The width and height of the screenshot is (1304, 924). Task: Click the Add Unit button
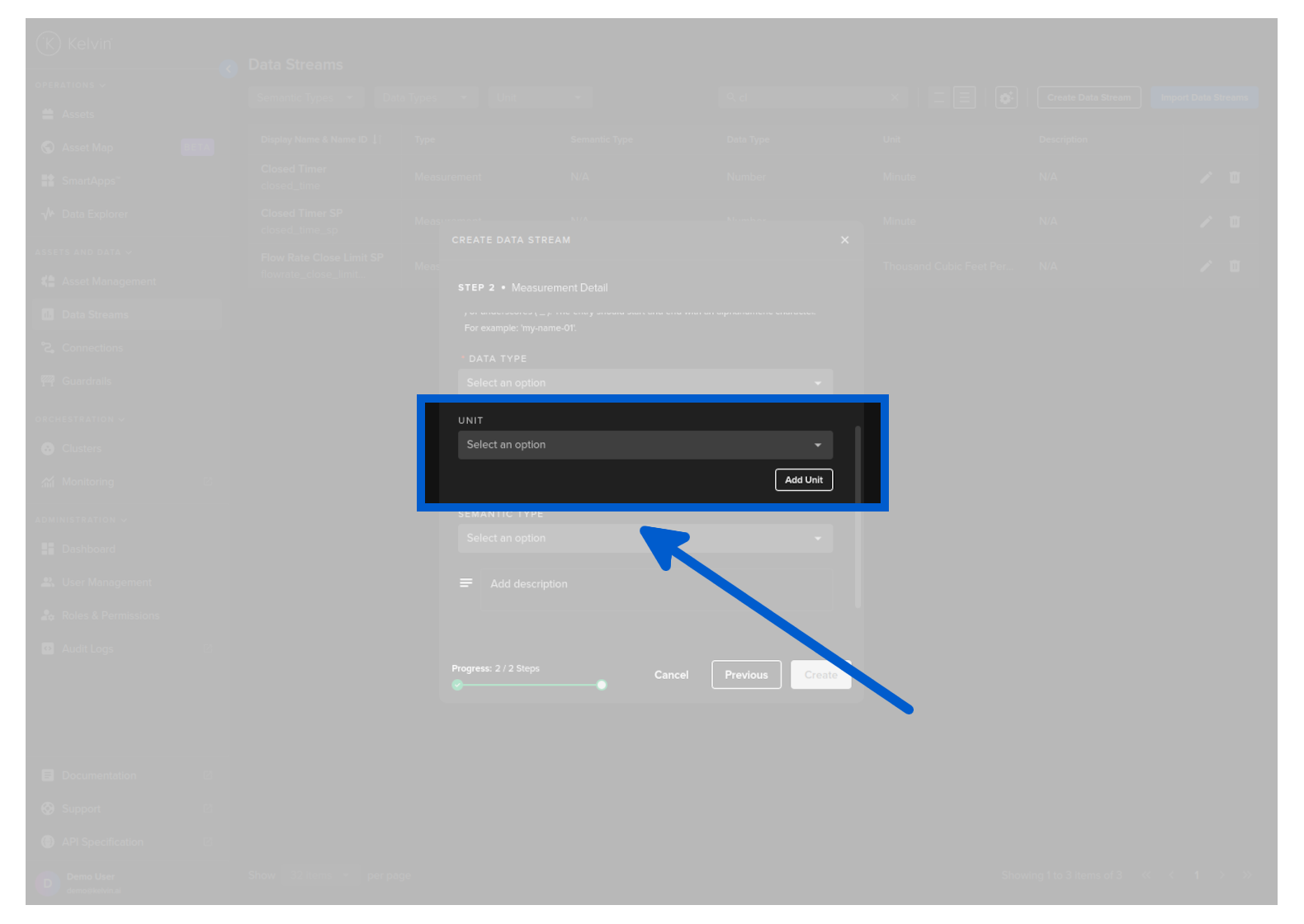[x=803, y=480]
